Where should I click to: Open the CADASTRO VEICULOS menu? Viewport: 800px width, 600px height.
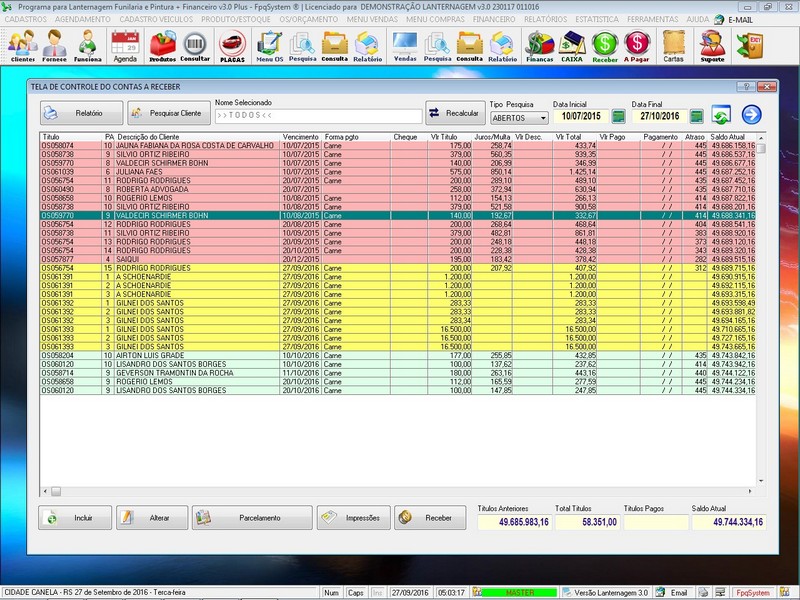156,19
